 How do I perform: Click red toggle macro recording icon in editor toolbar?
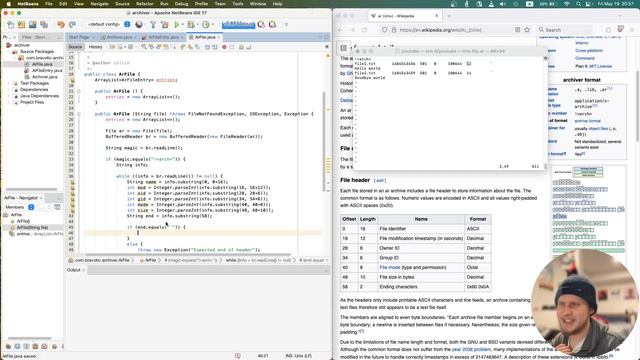[x=224, y=47]
